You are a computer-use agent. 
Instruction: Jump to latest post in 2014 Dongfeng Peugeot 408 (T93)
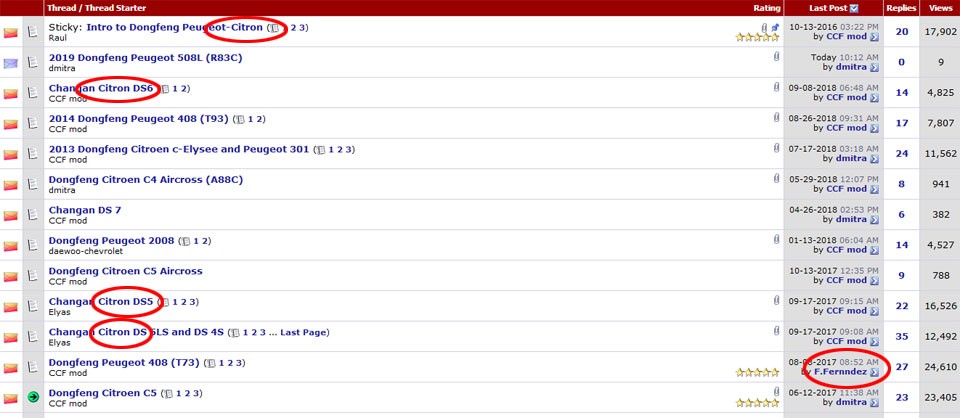click(x=874, y=129)
